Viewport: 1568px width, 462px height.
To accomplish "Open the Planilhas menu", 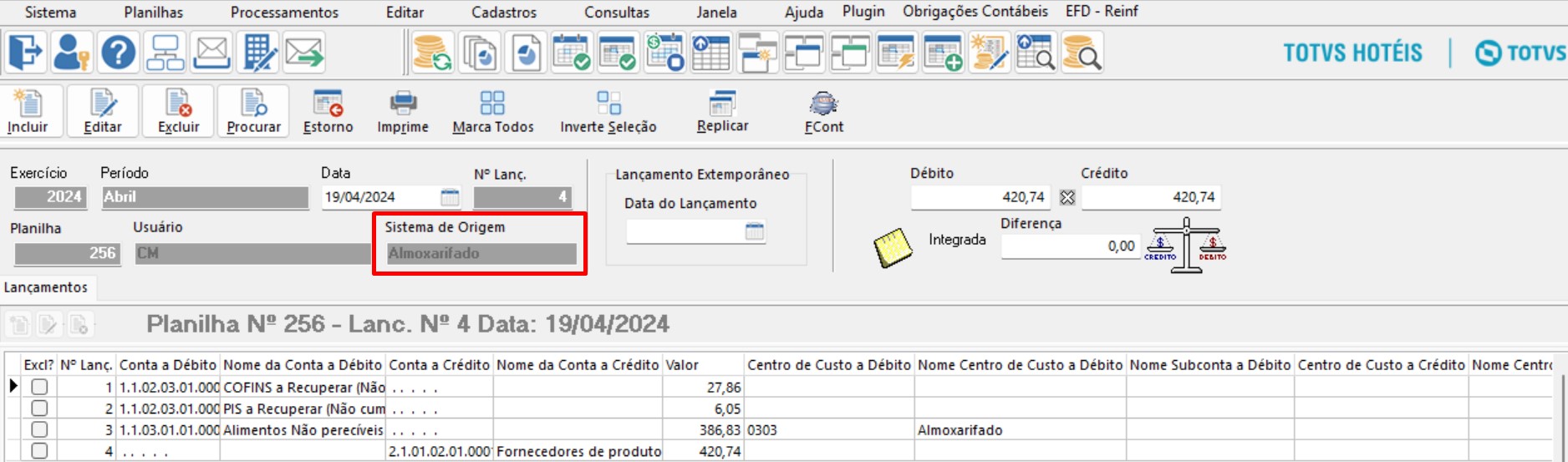I will 154,13.
